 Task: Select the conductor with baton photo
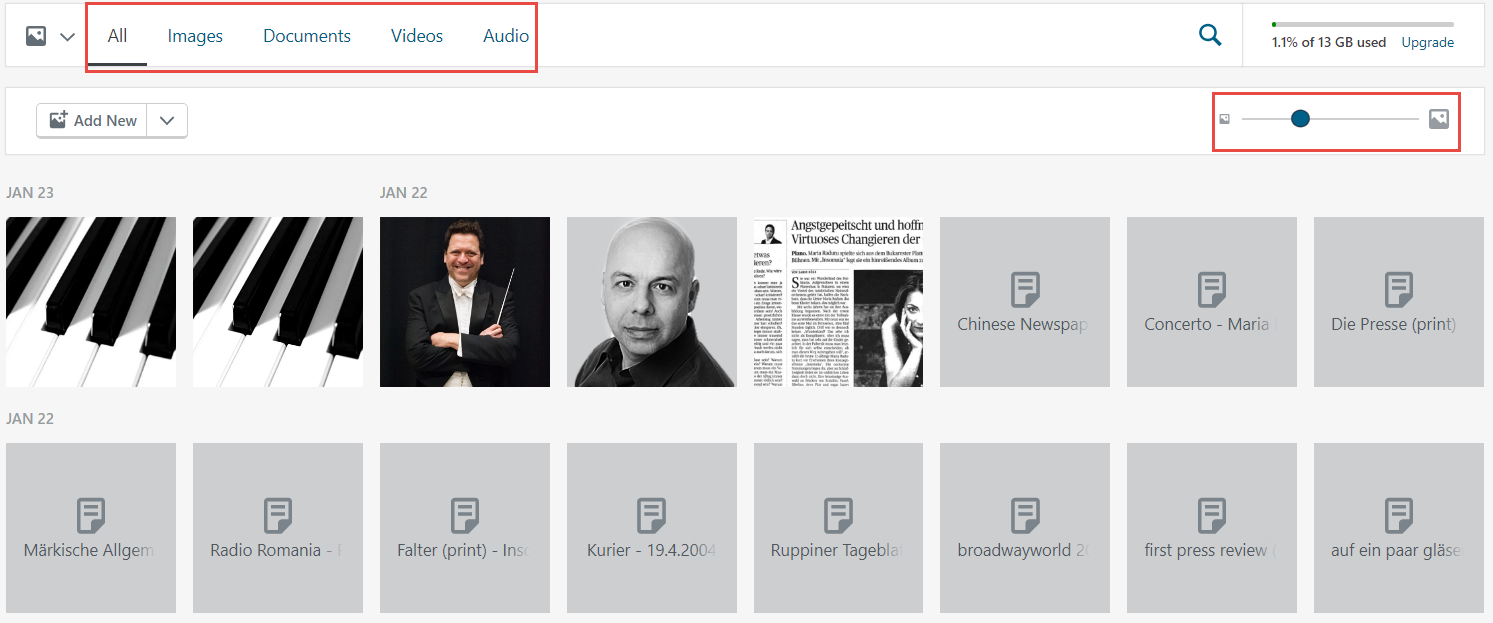pyautogui.click(x=464, y=302)
